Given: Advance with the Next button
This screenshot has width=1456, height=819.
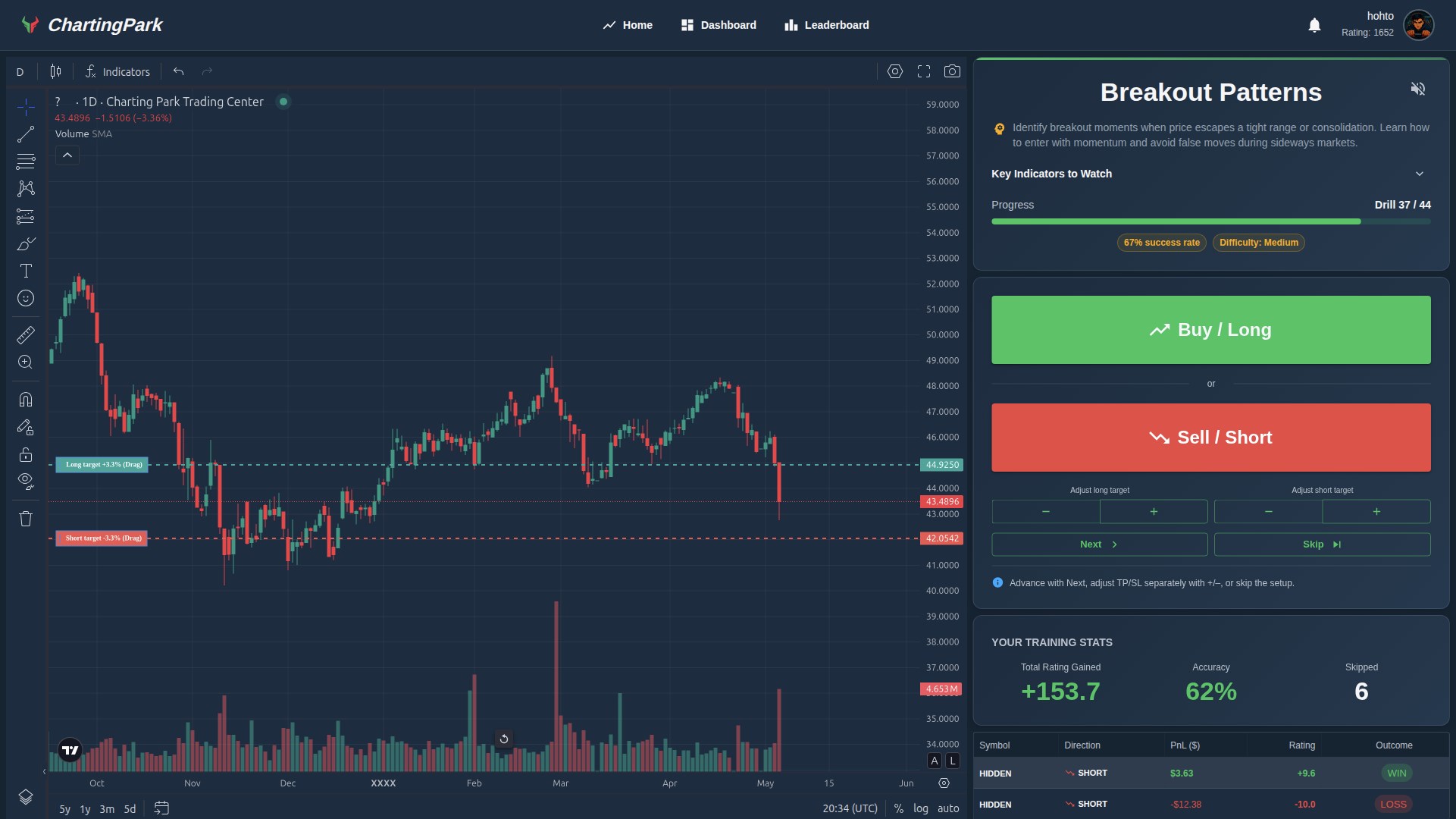Looking at the screenshot, I should 1099,544.
